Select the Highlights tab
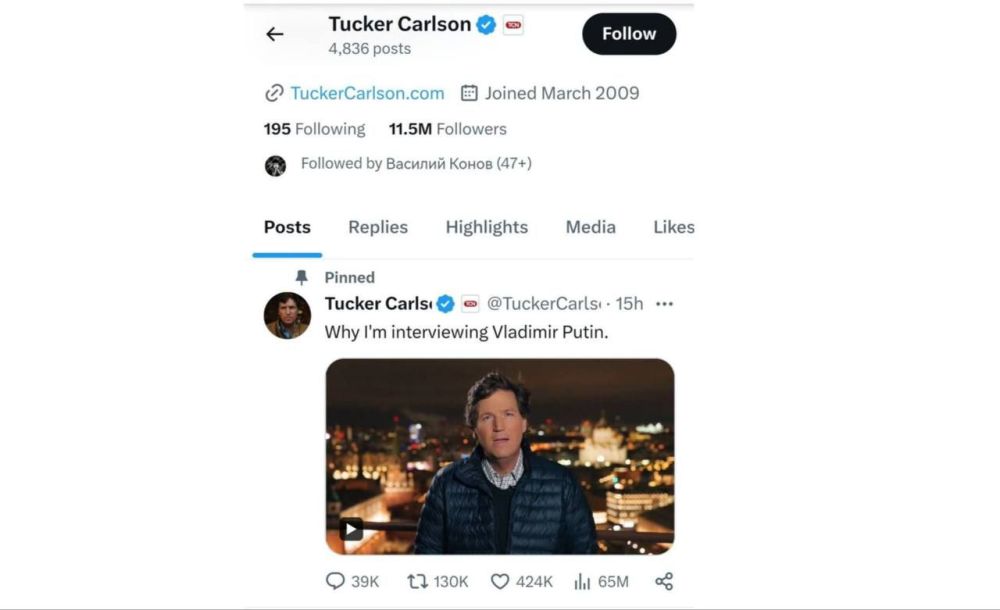Screen dimensions: 1000x610 pyautogui.click(x=487, y=227)
